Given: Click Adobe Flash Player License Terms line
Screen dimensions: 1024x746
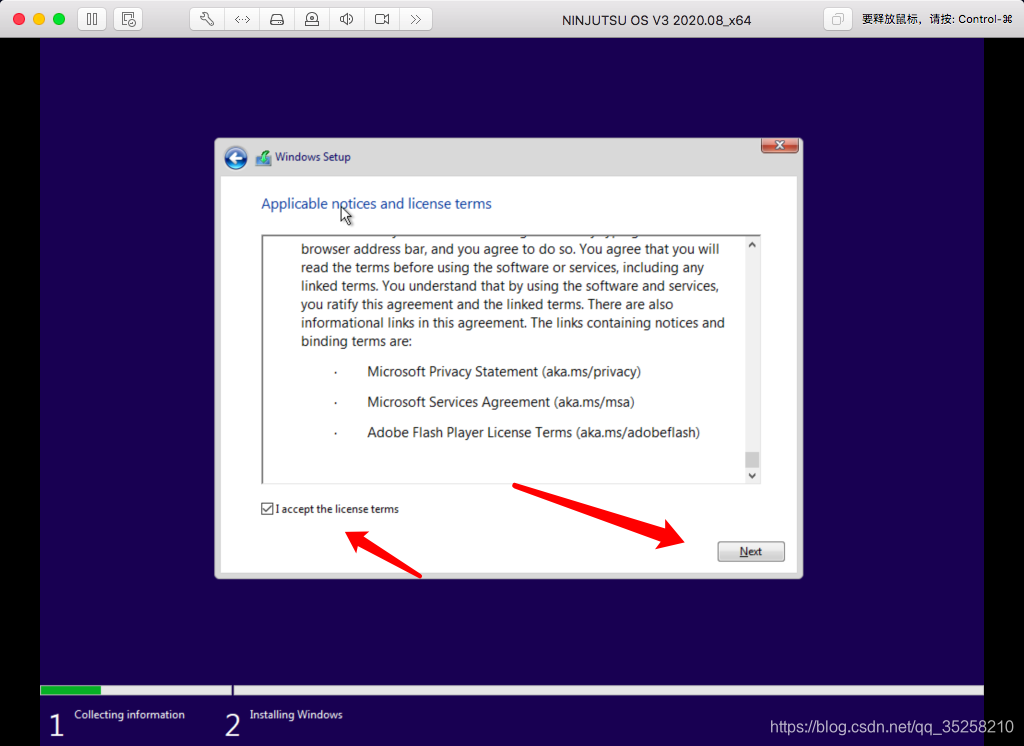Looking at the screenshot, I should [x=533, y=432].
